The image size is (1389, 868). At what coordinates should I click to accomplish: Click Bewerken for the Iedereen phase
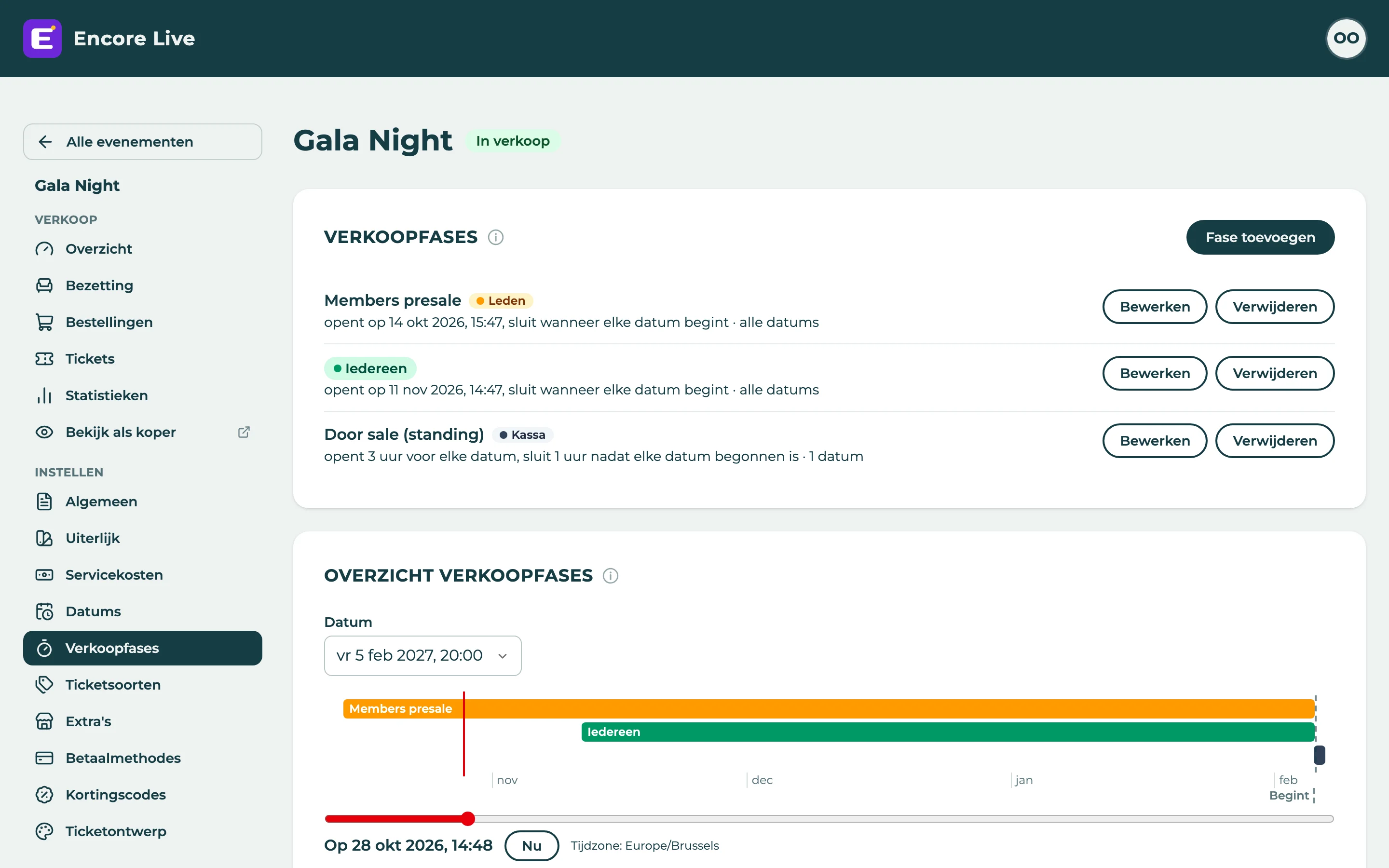coord(1155,373)
